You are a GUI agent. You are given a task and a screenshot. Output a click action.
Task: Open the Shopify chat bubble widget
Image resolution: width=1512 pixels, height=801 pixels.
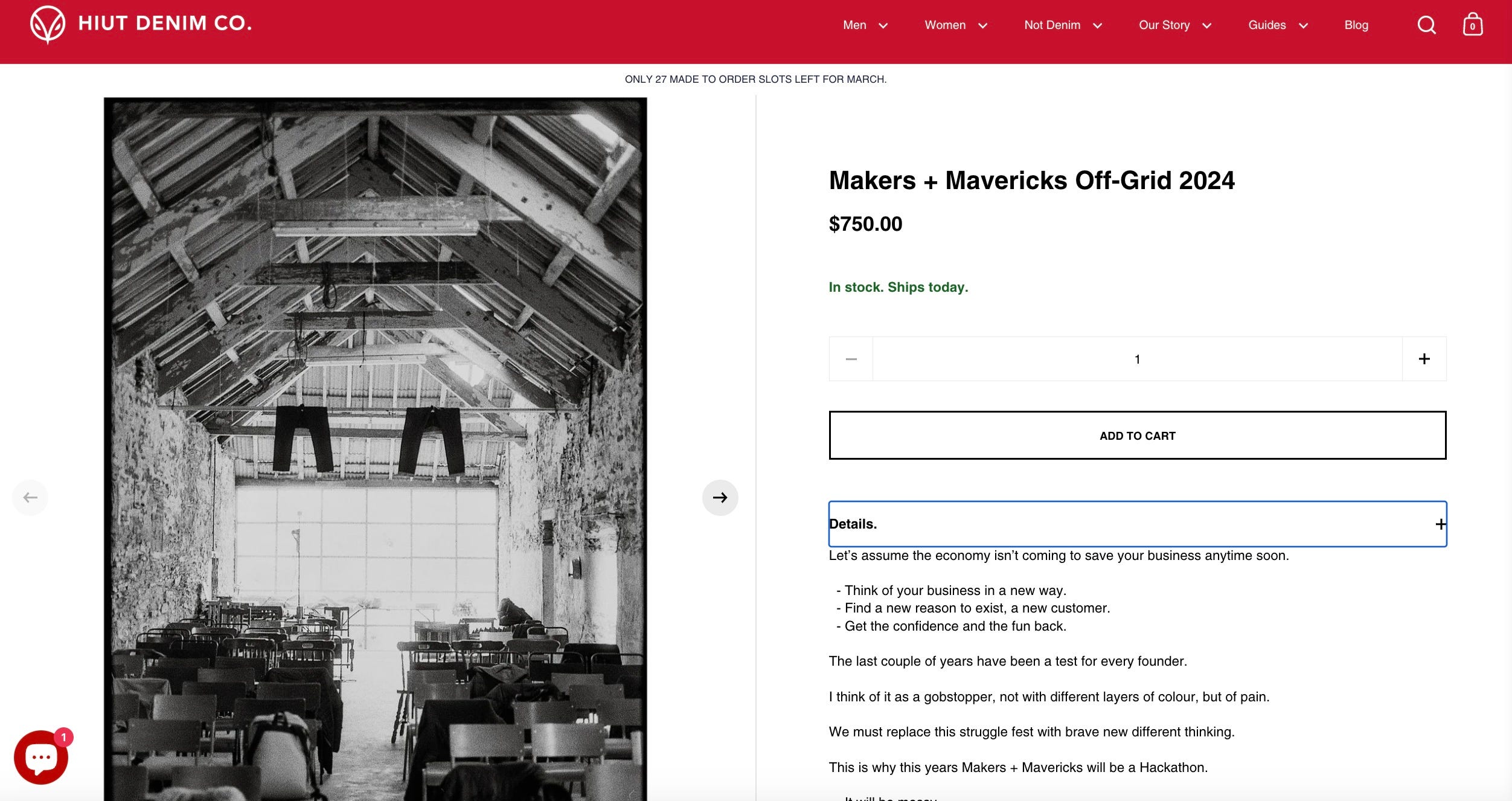41,757
